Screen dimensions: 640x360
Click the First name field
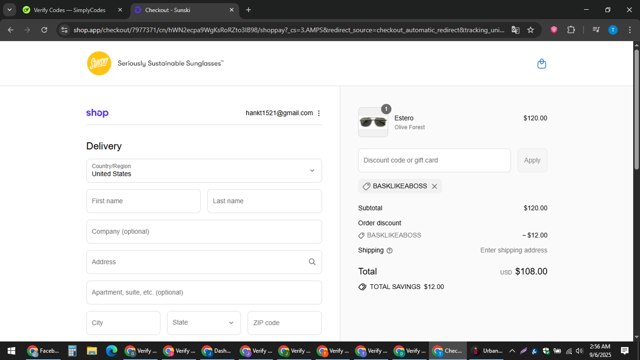pos(143,201)
